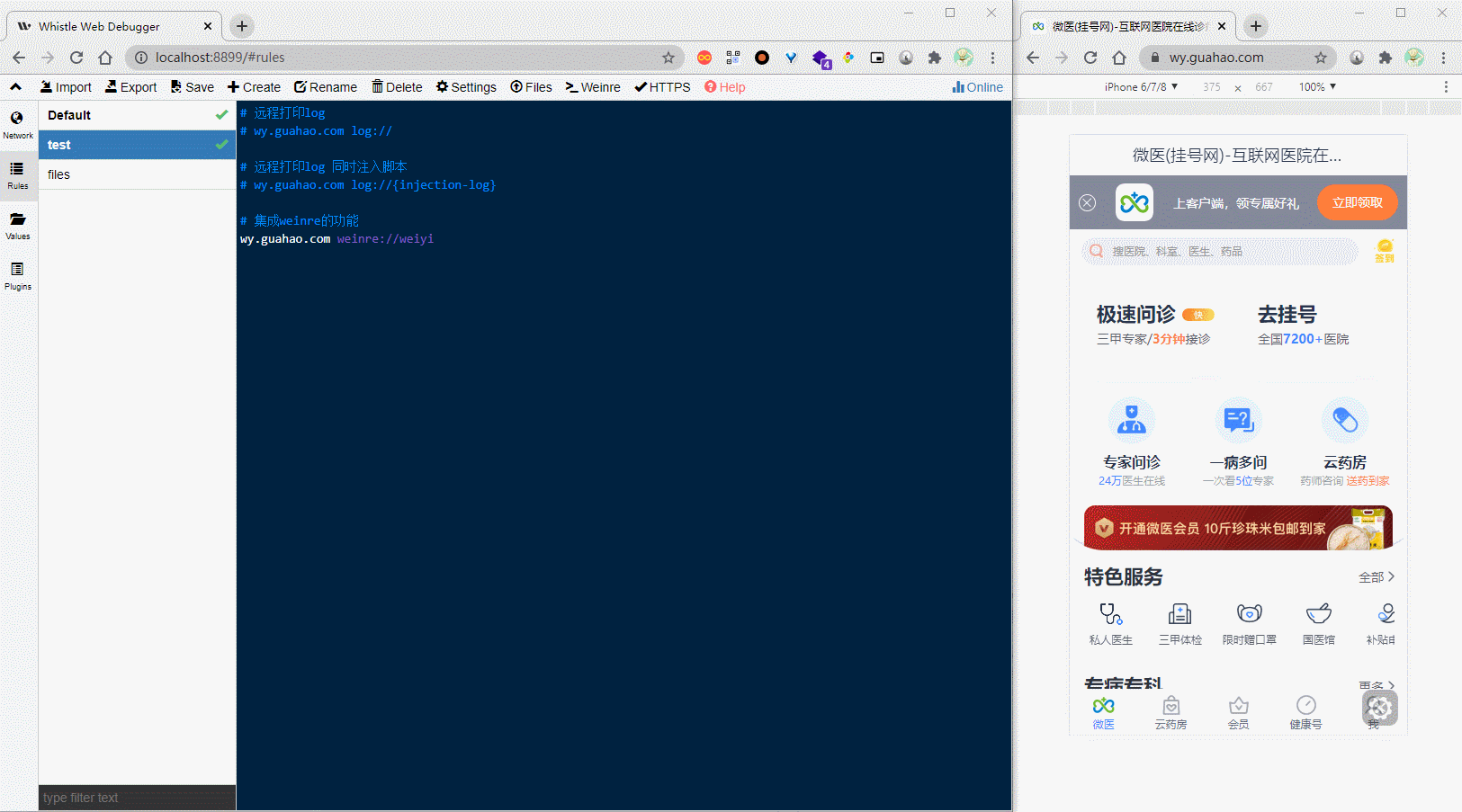Open the HTTPS settings

(662, 87)
